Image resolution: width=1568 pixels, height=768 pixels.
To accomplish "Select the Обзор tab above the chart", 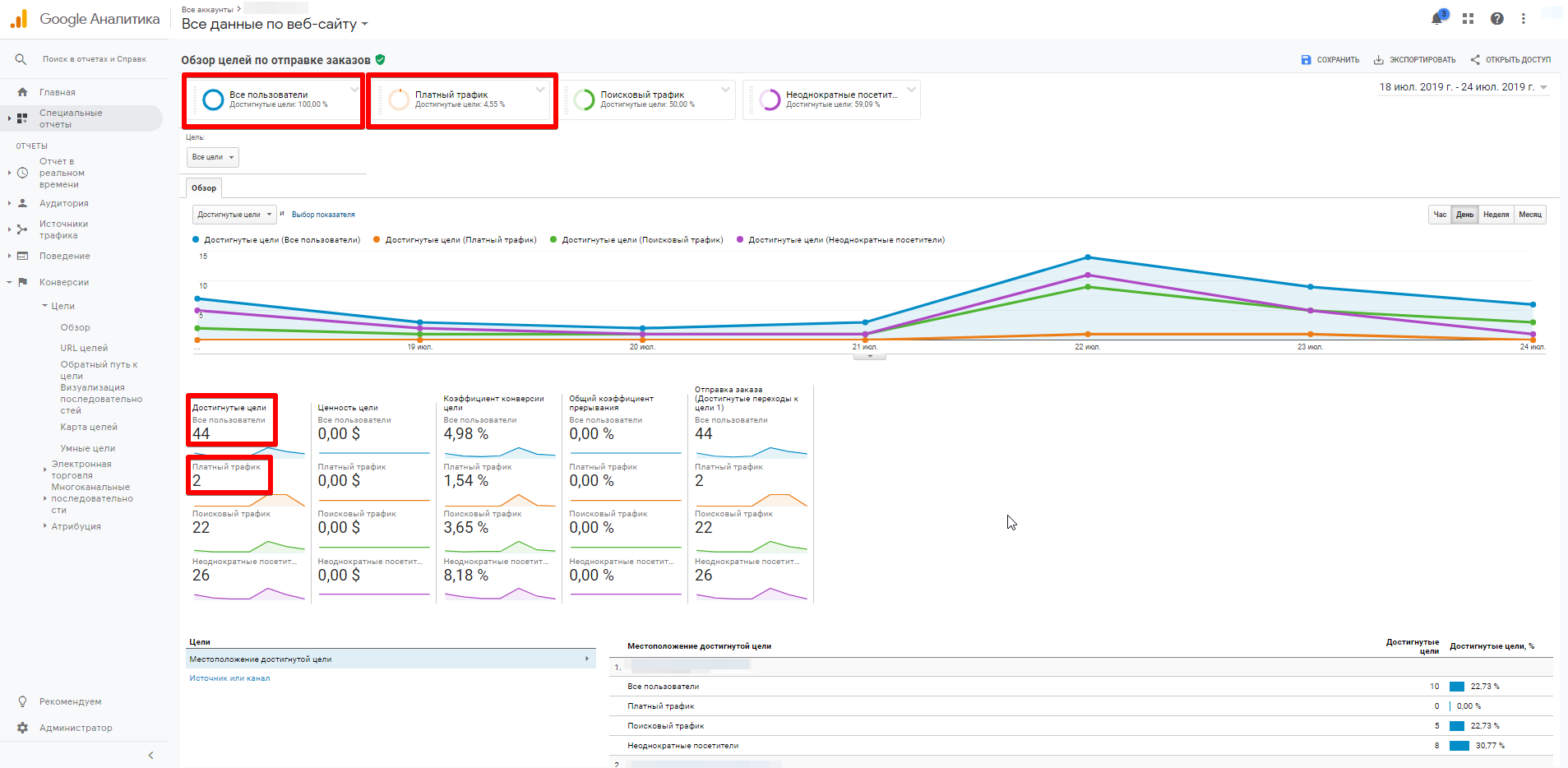I will click(x=204, y=188).
